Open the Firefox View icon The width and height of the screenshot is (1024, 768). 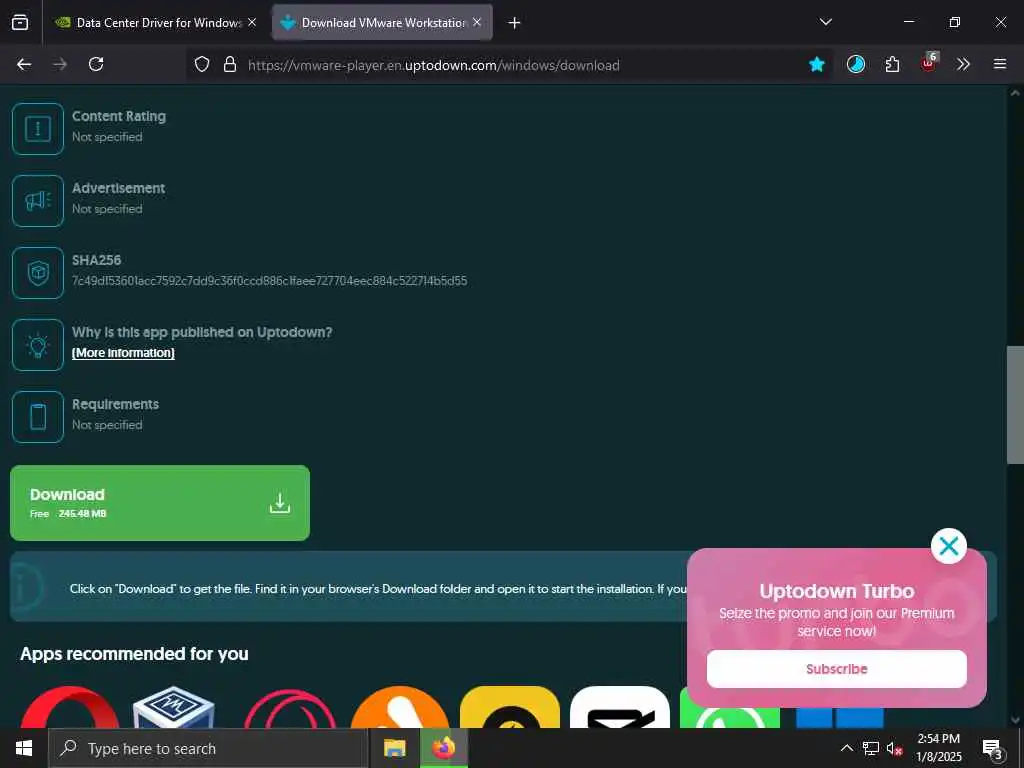click(x=20, y=22)
